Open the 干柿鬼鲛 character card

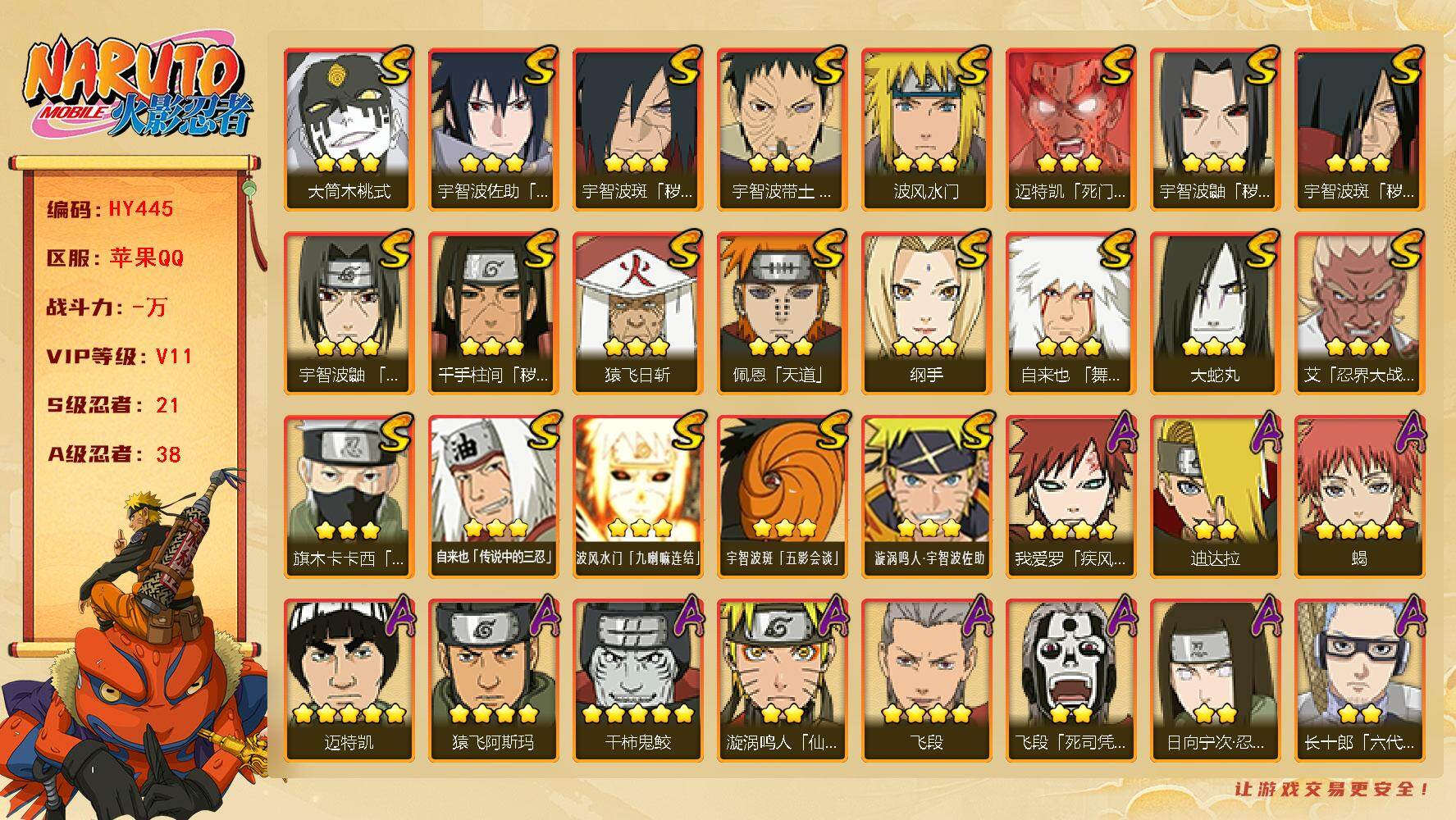point(637,681)
